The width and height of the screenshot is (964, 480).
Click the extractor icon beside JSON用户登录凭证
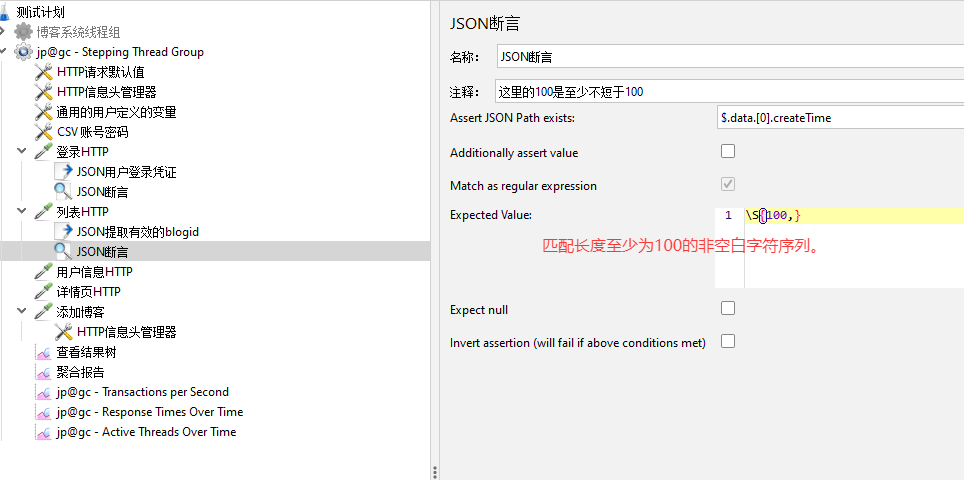(63, 172)
